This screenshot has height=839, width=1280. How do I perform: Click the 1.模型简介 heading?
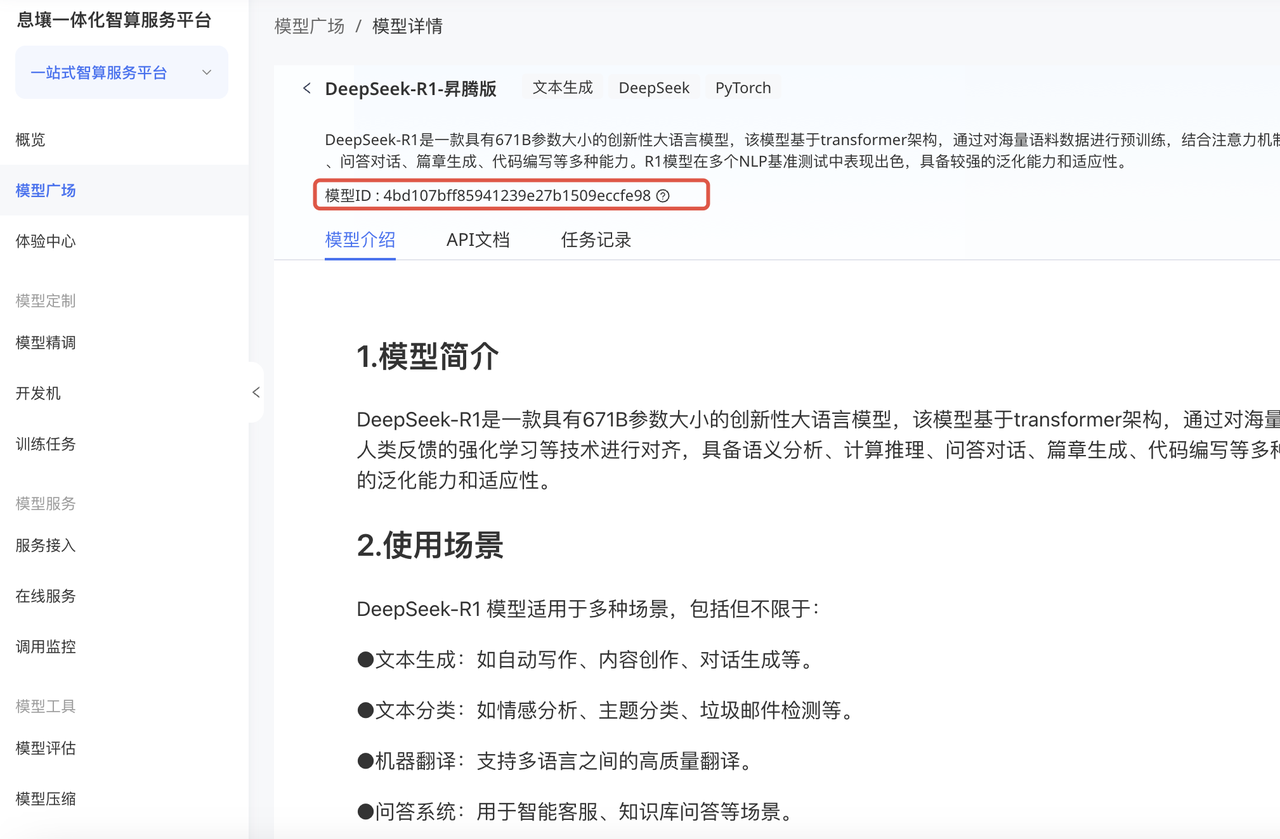pos(428,357)
